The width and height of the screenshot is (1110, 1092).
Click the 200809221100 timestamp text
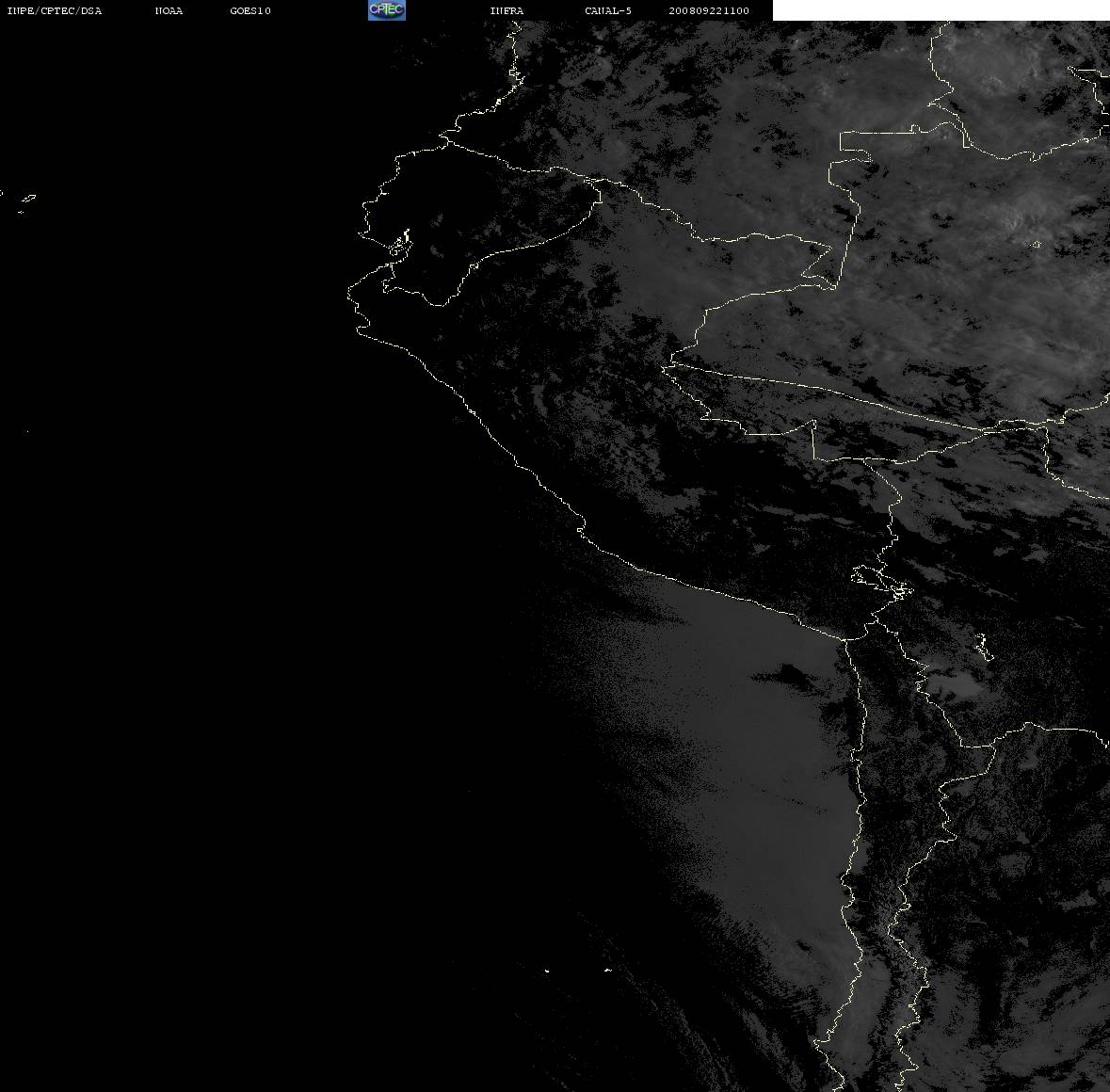(x=709, y=10)
